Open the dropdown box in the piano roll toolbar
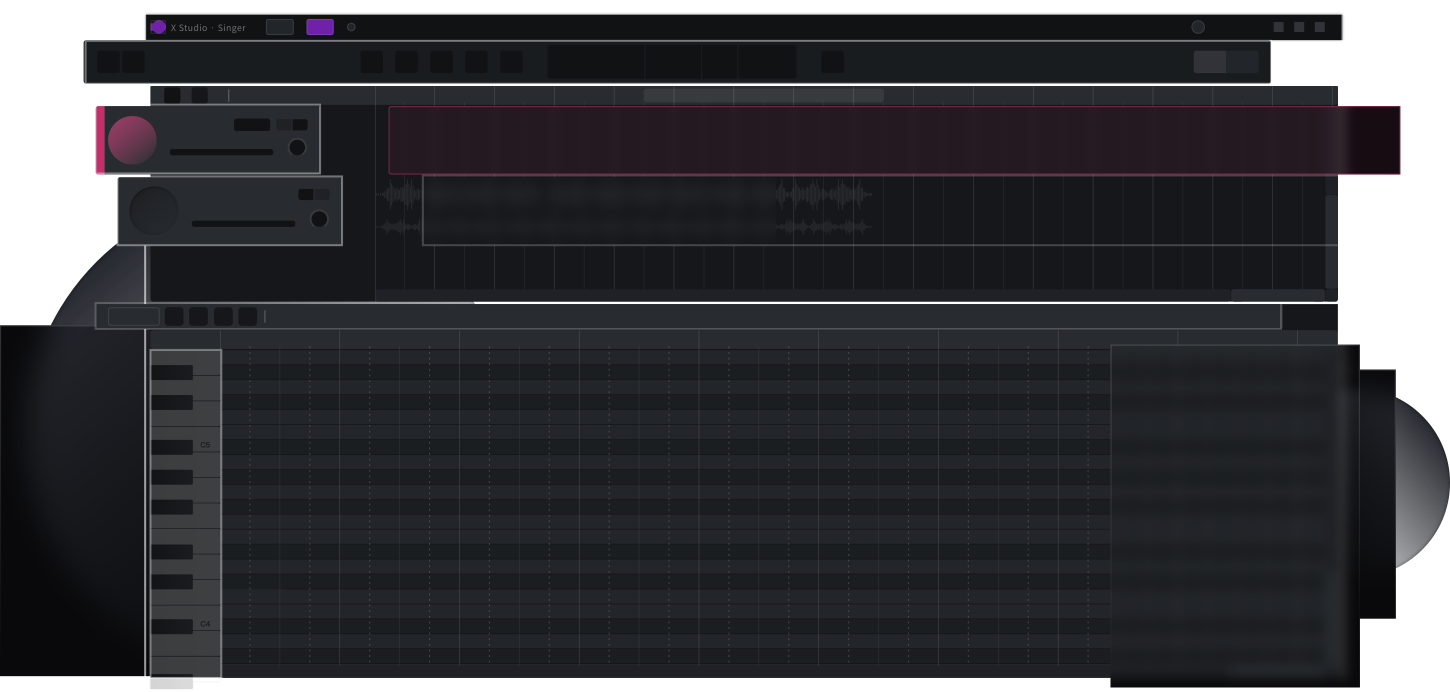 click(x=133, y=317)
